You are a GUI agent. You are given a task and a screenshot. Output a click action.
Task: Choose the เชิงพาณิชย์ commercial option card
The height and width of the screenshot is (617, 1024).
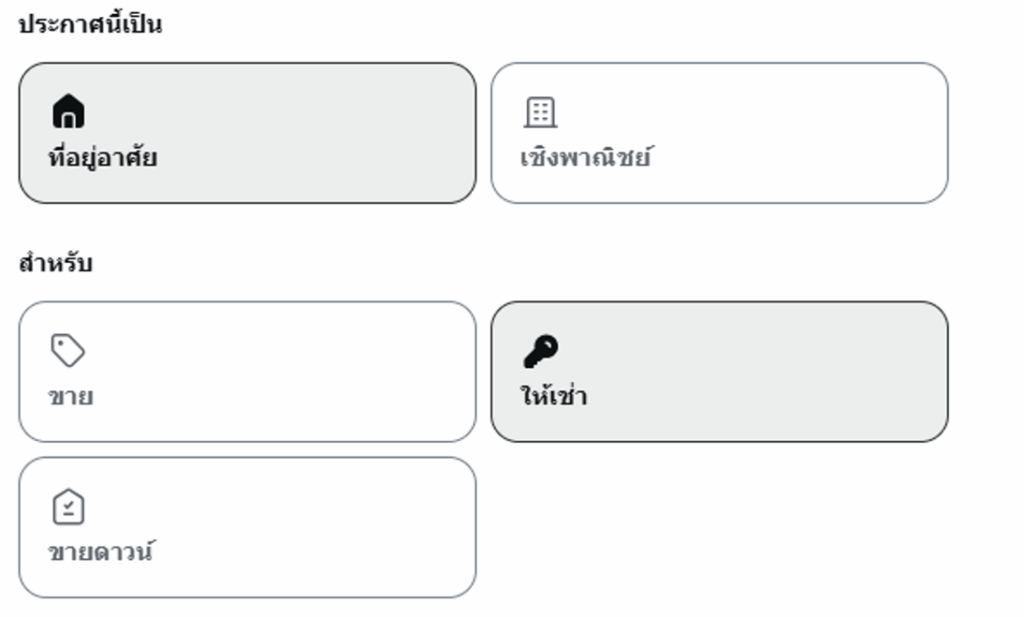pos(719,133)
